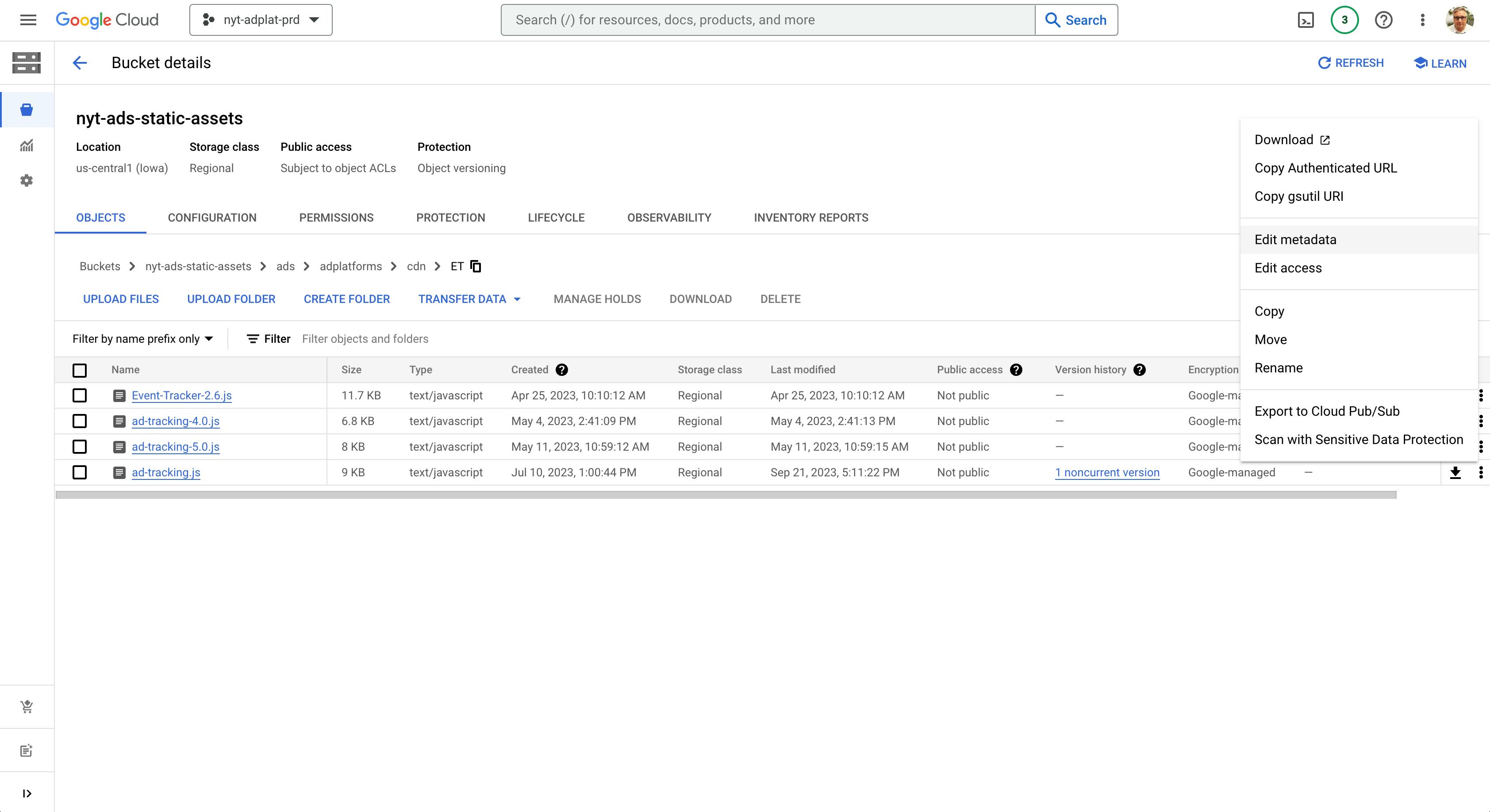The image size is (1490, 812).
Task: Choose Move in the context menu
Action: coord(1359,340)
